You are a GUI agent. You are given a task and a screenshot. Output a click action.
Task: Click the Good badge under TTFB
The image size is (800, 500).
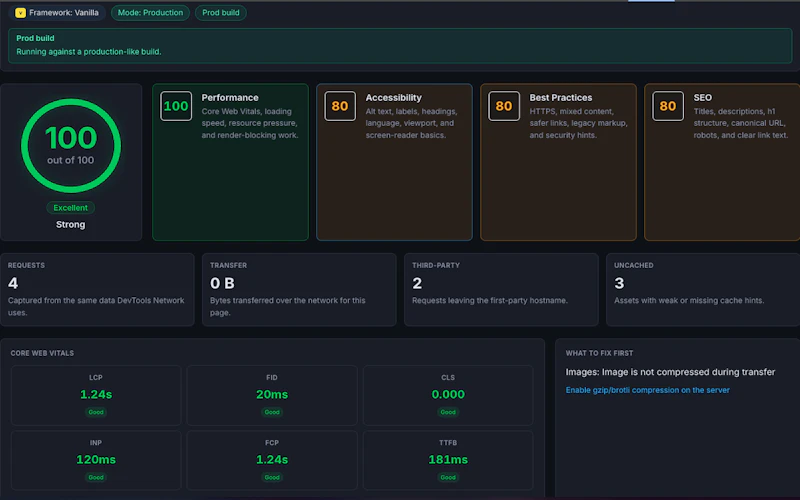click(x=448, y=478)
